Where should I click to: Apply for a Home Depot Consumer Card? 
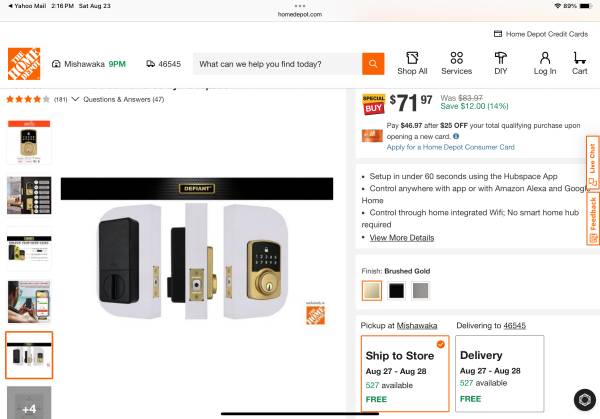[450, 147]
